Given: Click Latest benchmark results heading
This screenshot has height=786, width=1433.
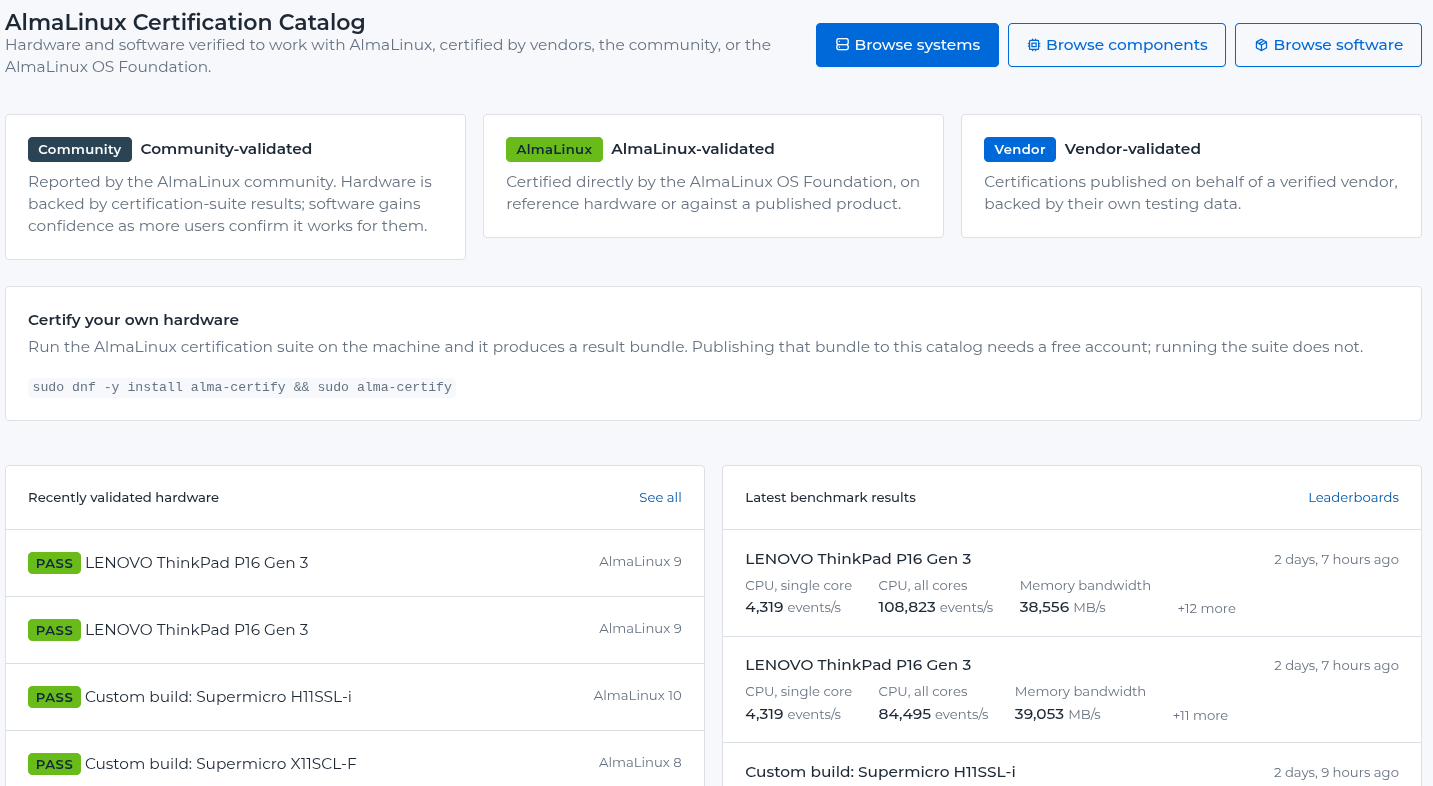Looking at the screenshot, I should pyautogui.click(x=830, y=497).
